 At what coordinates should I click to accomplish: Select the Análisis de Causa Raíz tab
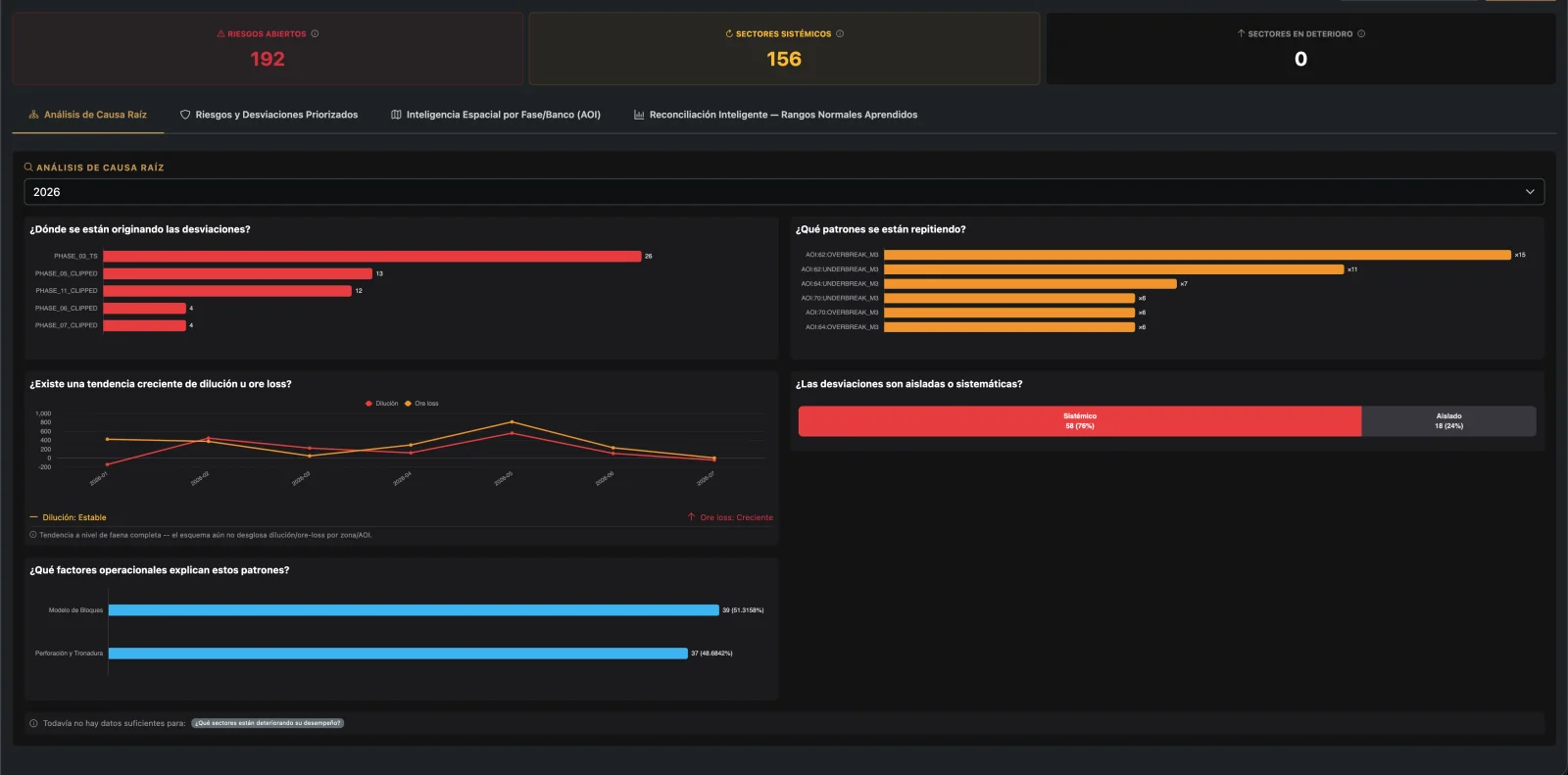click(x=88, y=115)
